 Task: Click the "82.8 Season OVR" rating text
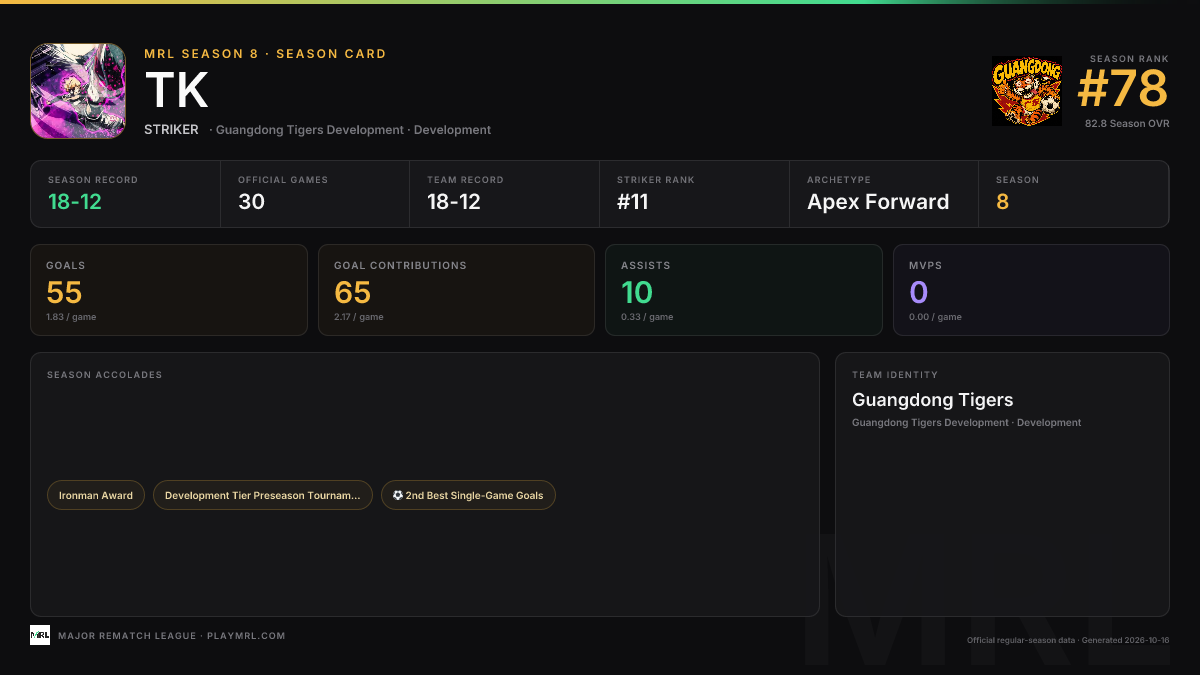(x=1127, y=124)
